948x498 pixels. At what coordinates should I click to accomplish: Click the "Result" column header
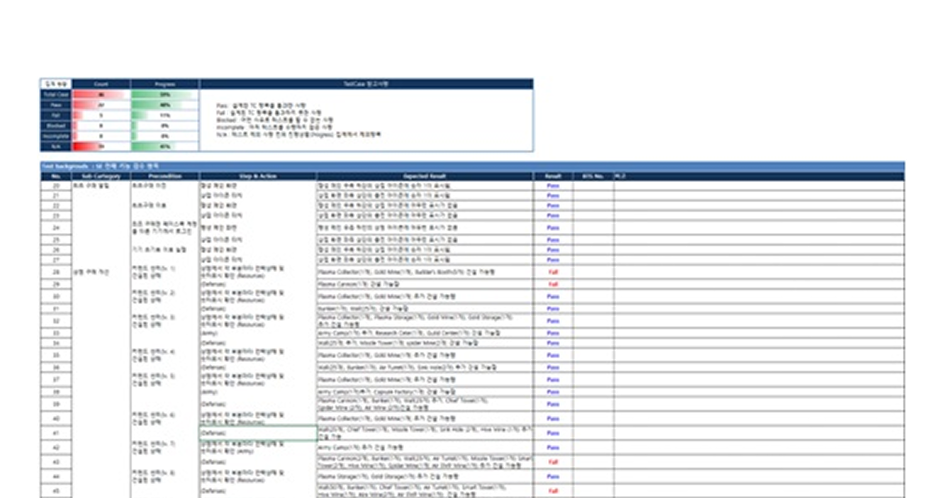pos(553,176)
